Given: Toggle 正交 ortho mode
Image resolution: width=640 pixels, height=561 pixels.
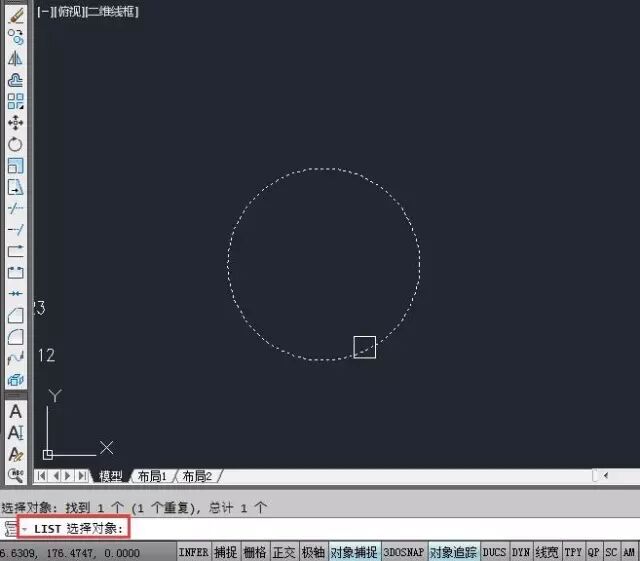Looking at the screenshot, I should 284,552.
